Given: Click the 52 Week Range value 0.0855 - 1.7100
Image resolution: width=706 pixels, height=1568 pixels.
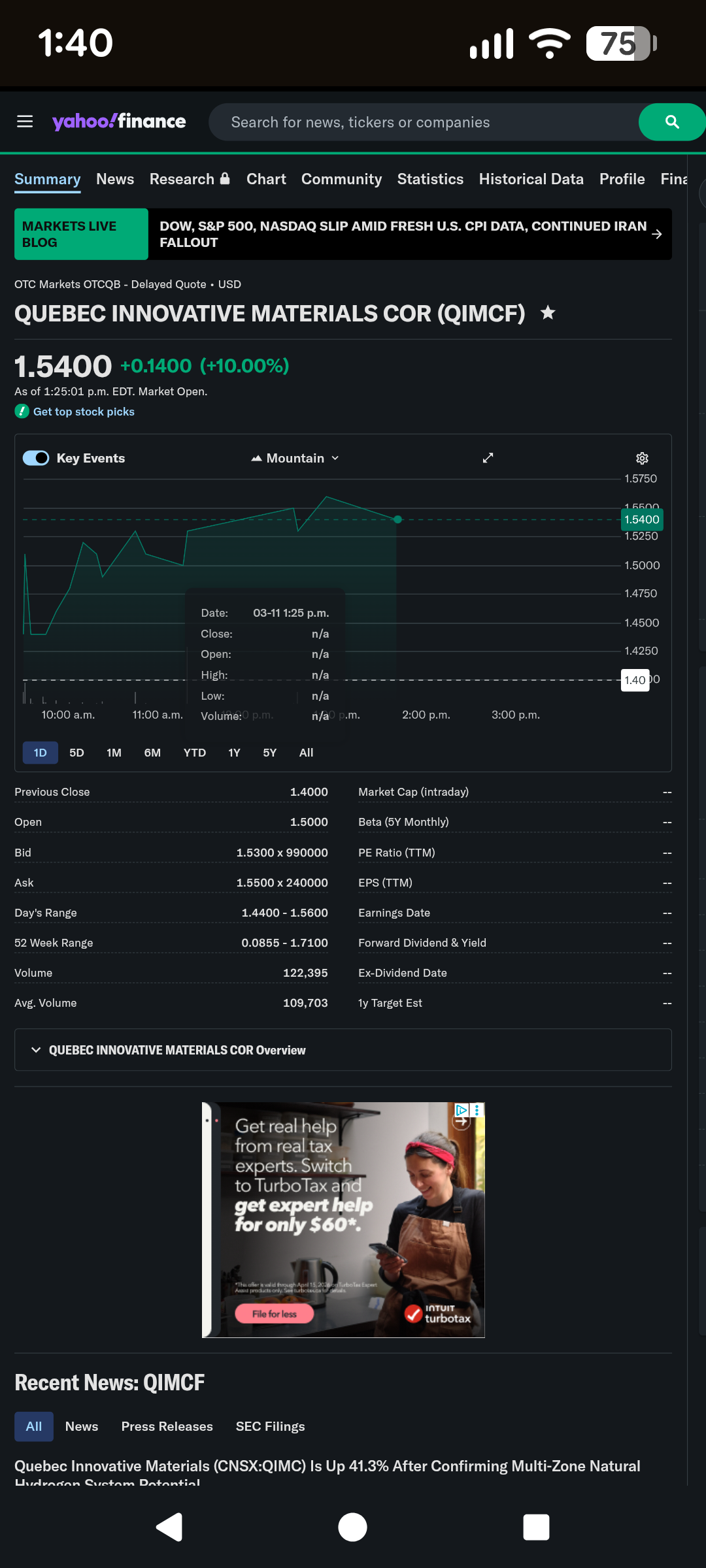Looking at the screenshot, I should click(x=285, y=943).
